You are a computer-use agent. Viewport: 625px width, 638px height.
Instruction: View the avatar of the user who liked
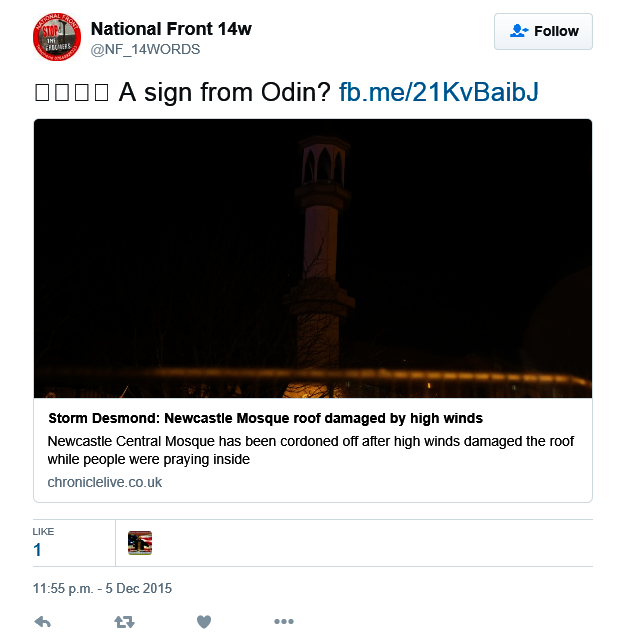140,543
